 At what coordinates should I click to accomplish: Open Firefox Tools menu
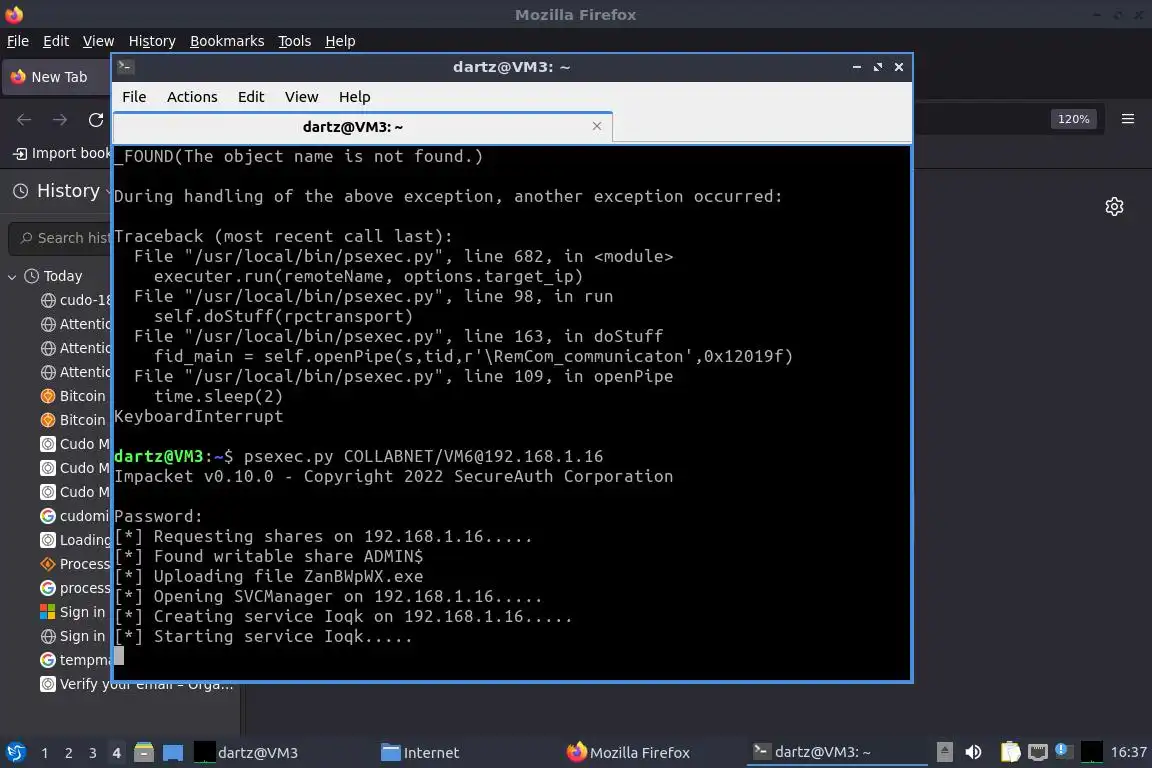click(x=295, y=41)
